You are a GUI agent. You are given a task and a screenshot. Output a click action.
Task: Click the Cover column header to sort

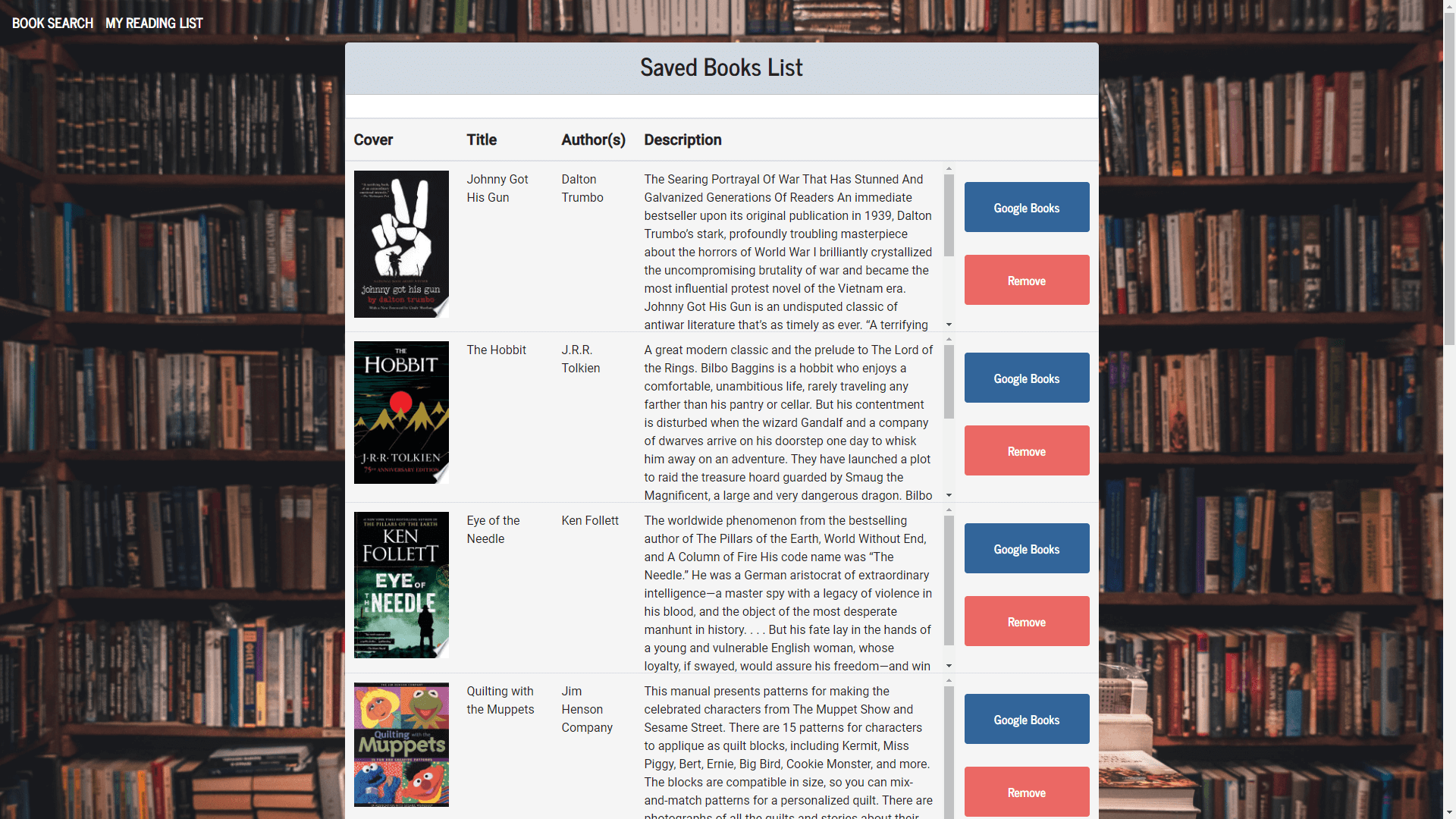374,139
